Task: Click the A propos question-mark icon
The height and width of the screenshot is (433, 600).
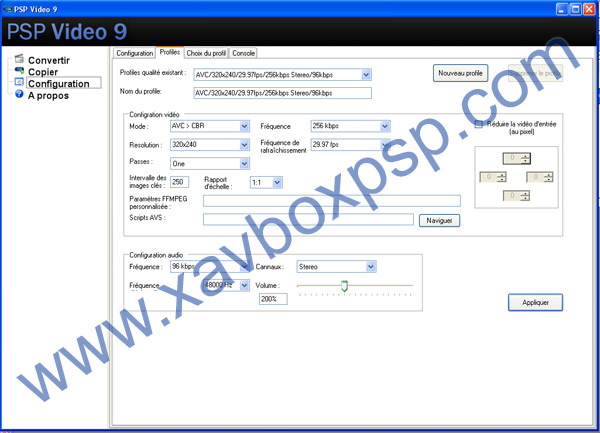Action: pyautogui.click(x=19, y=94)
